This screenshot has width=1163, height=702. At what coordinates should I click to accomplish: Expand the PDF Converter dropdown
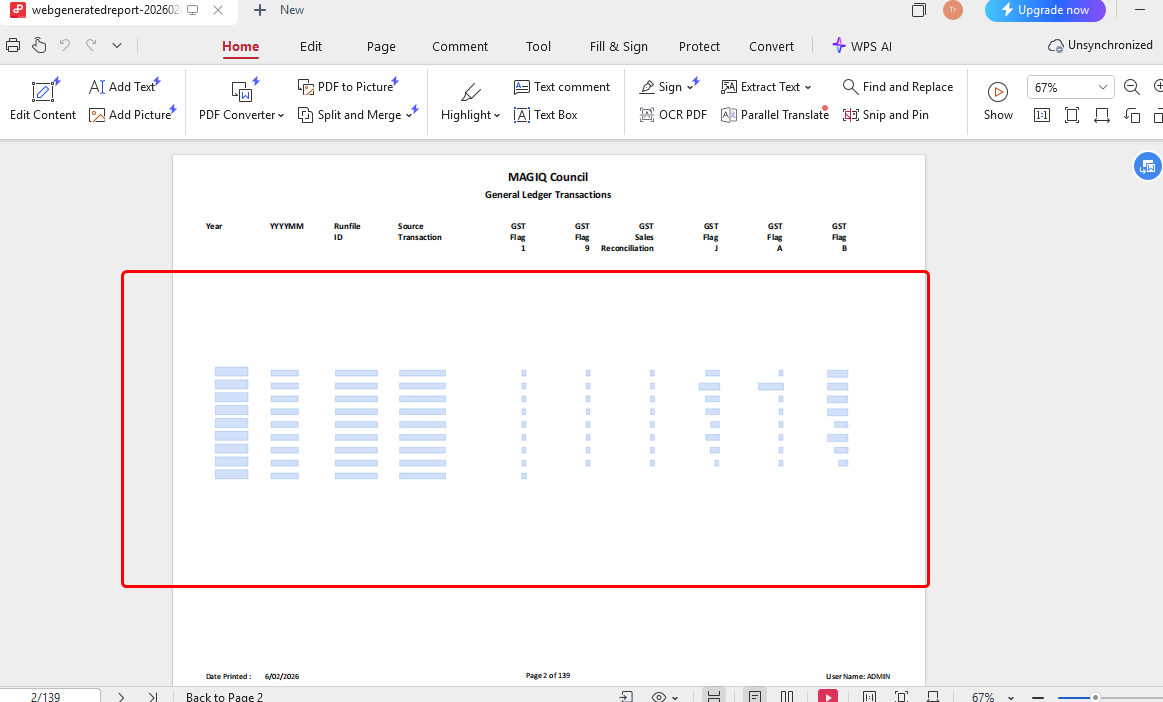[241, 115]
